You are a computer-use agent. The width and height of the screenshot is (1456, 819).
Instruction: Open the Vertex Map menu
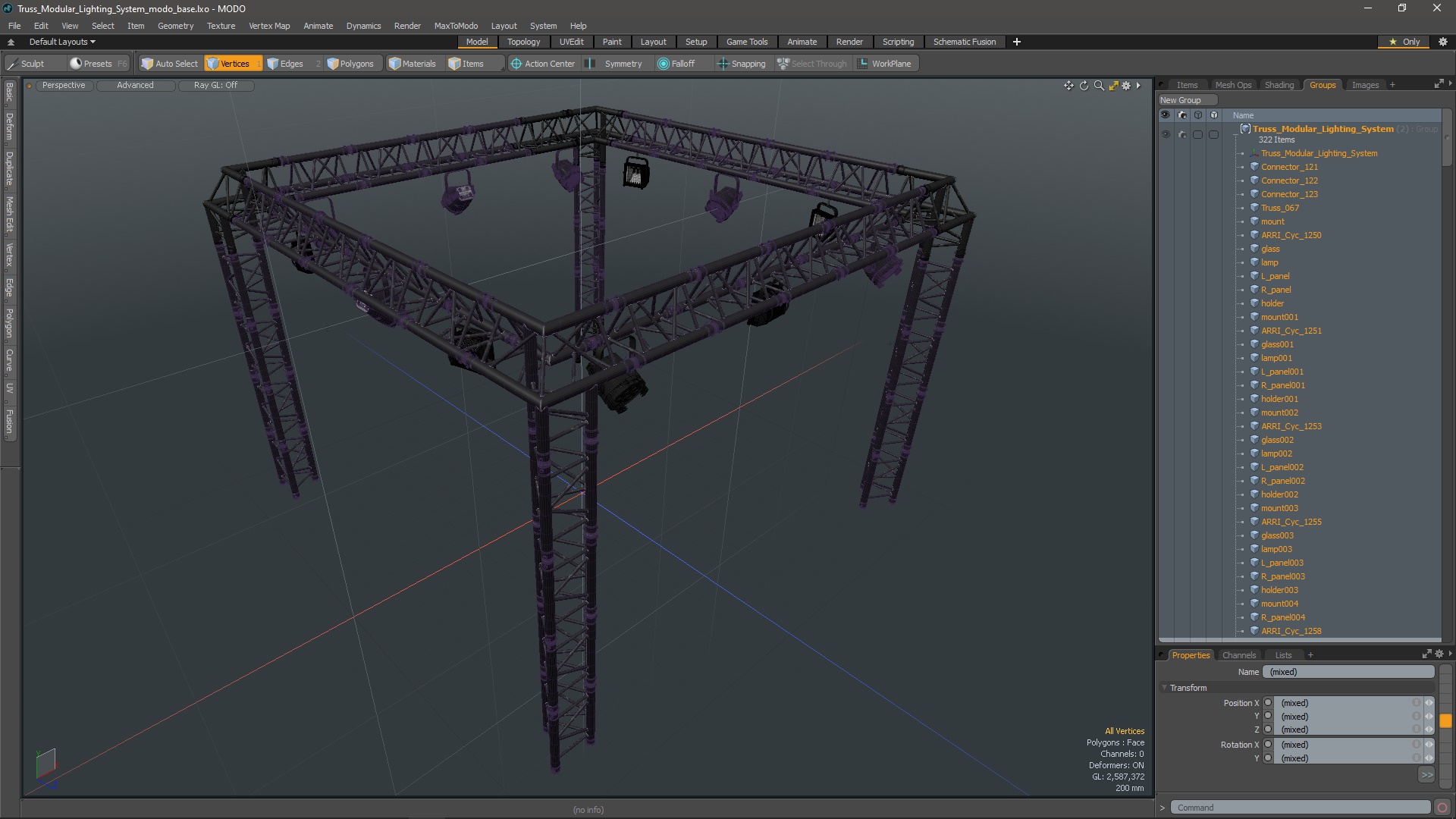tap(269, 26)
